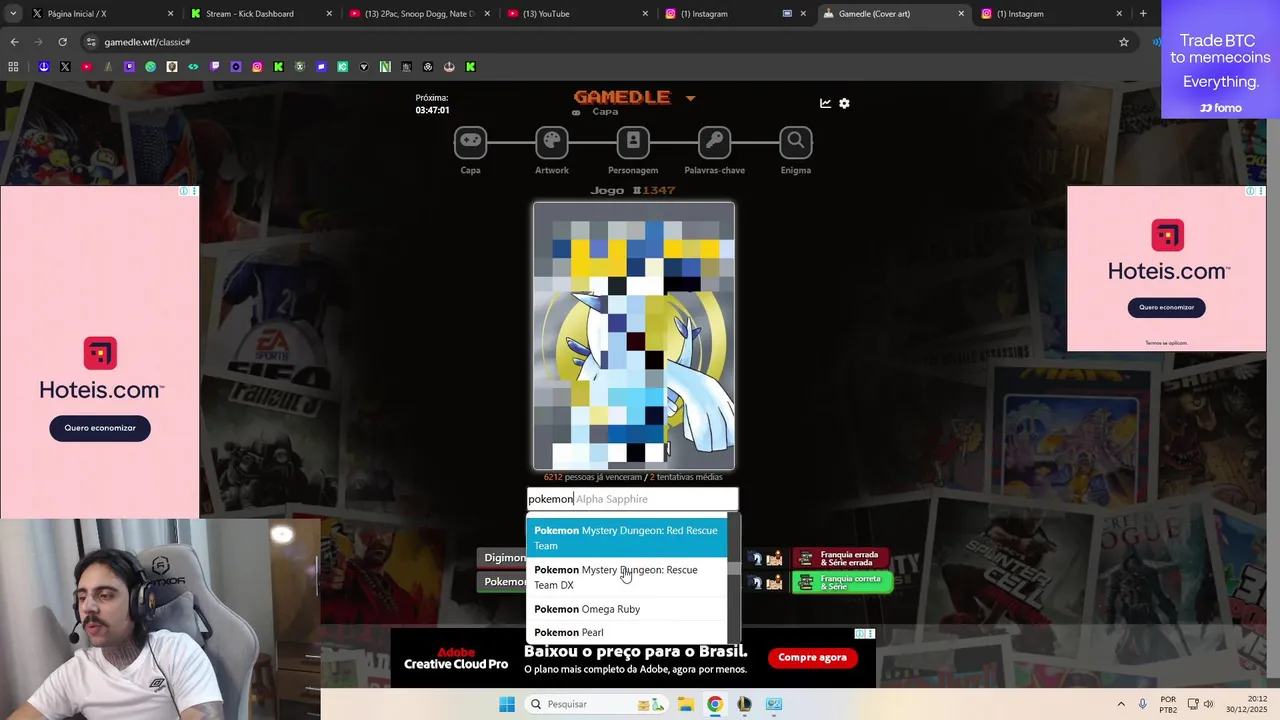Click the suggestion list scrollbar thumb
1280x720 pixels.
coord(734,568)
